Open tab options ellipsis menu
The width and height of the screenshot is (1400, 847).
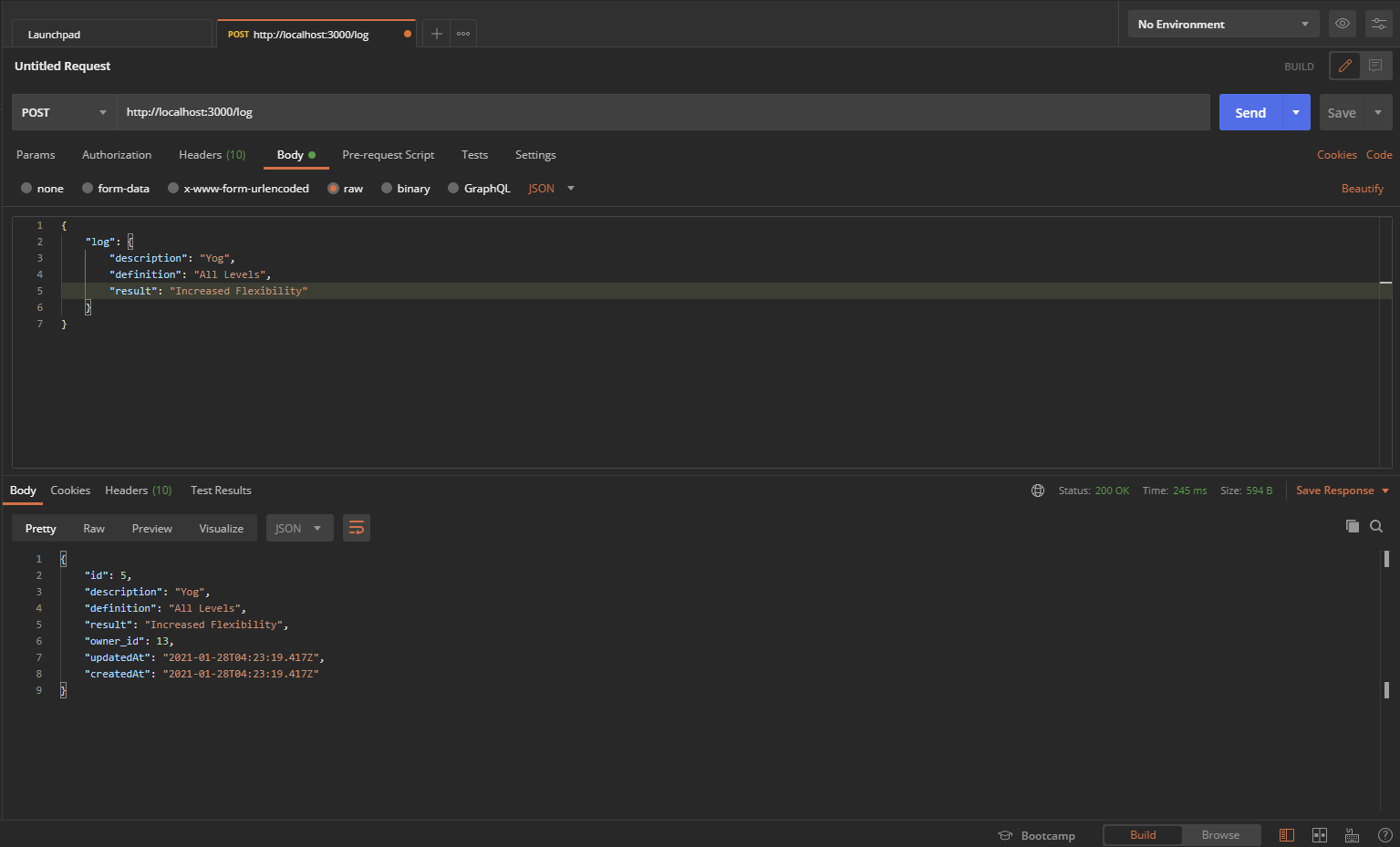[463, 34]
